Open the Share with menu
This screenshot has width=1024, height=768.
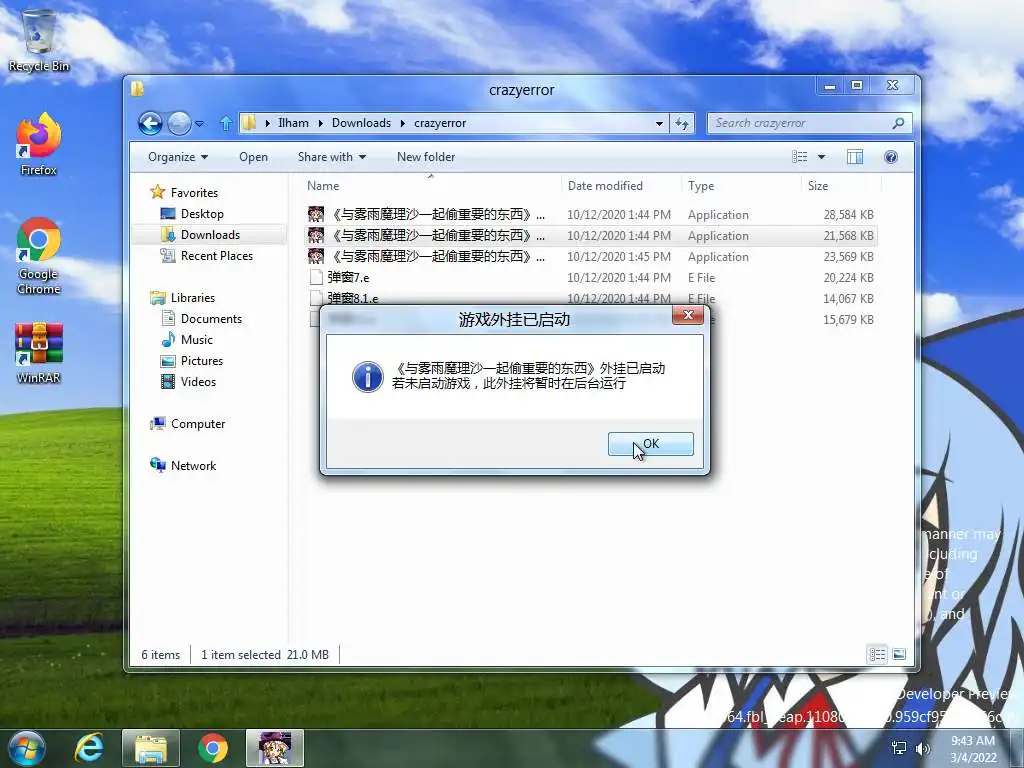pos(332,157)
